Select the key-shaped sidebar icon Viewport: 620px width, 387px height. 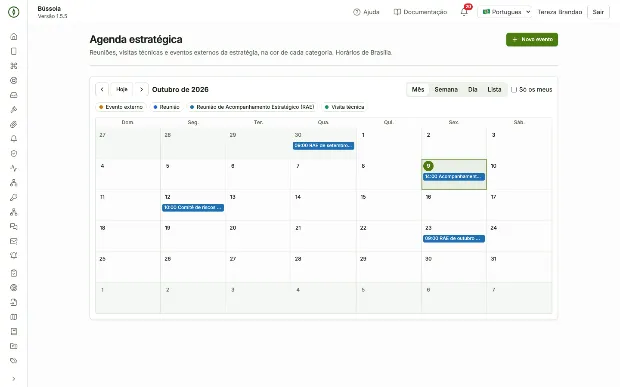(x=13, y=197)
